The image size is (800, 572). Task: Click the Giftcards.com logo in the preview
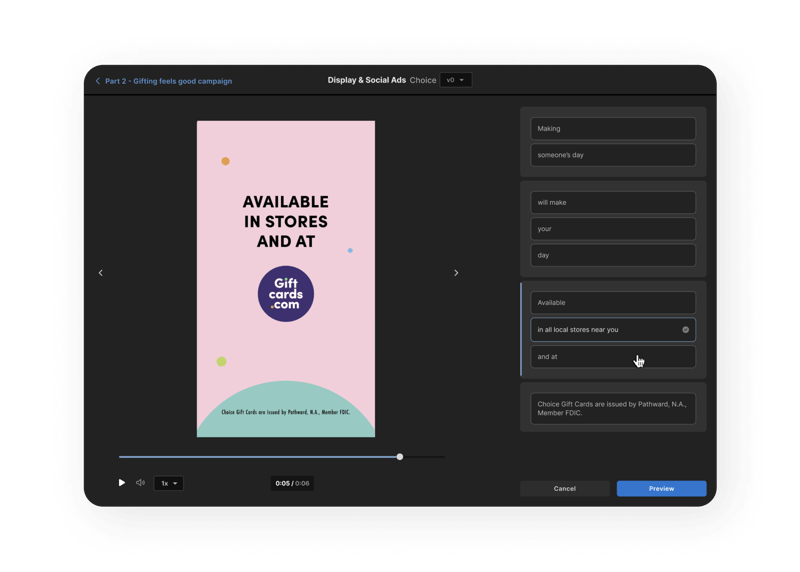click(286, 294)
